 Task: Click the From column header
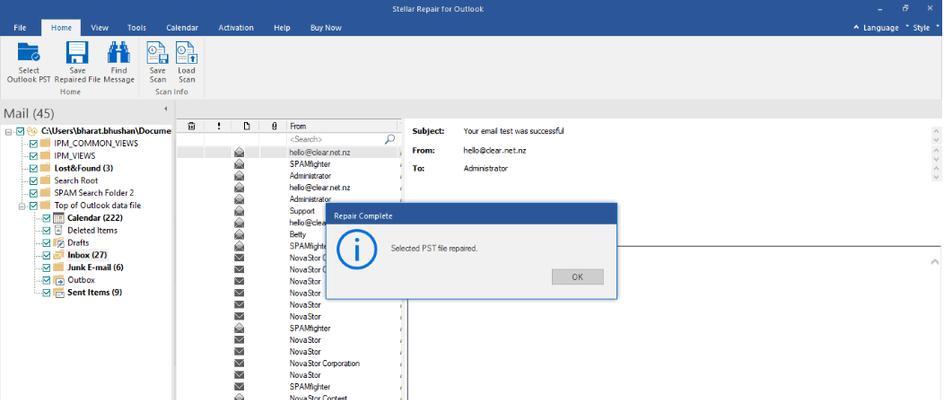click(341, 126)
